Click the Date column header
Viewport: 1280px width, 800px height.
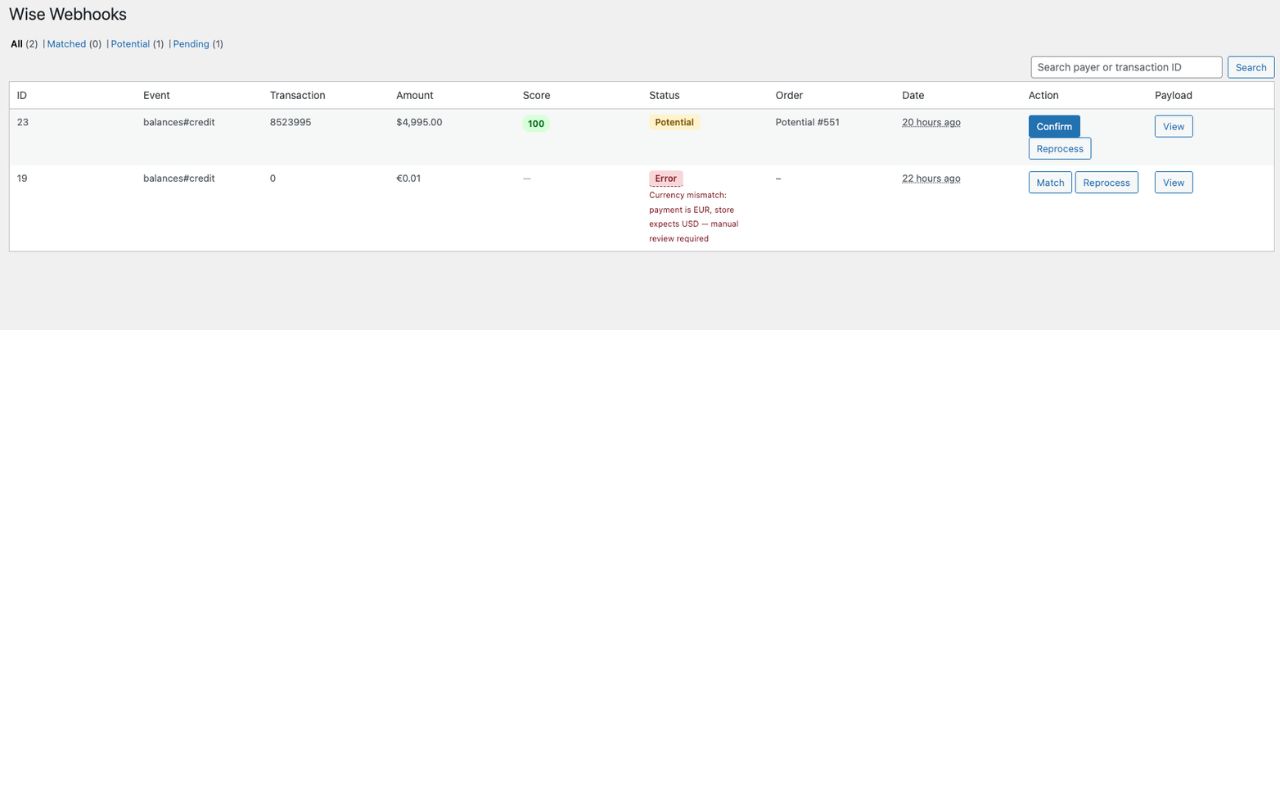[913, 96]
